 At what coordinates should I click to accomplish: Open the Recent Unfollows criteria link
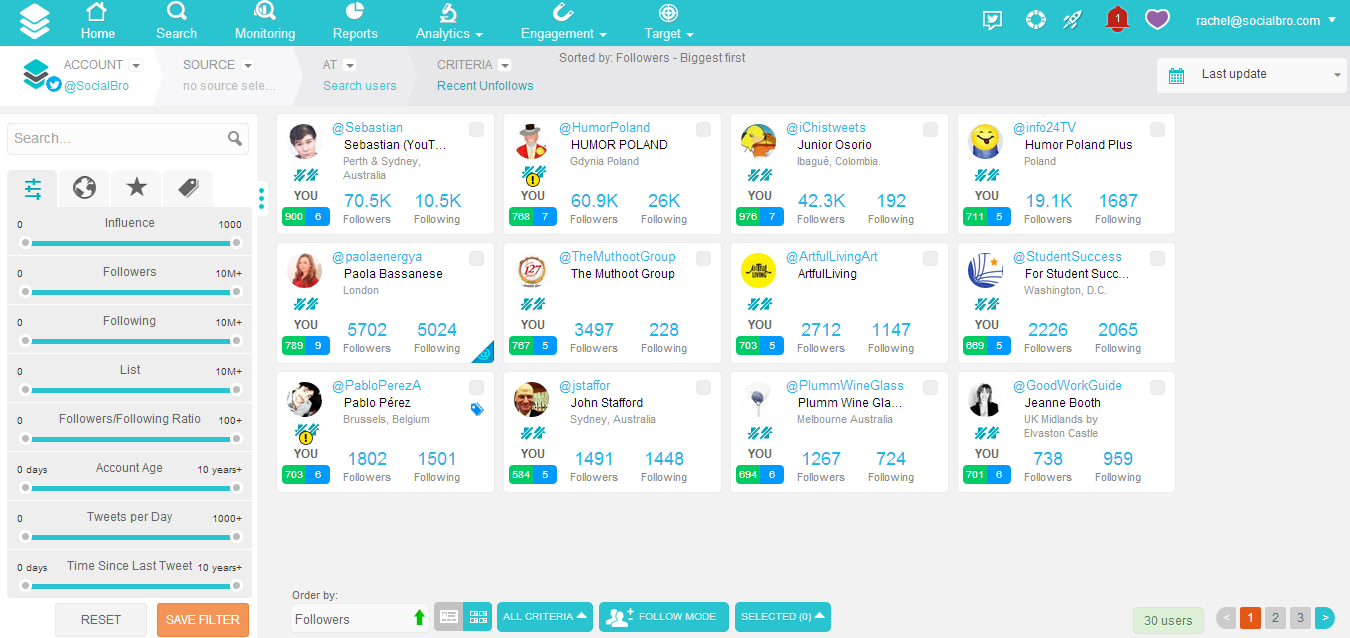[x=485, y=86]
